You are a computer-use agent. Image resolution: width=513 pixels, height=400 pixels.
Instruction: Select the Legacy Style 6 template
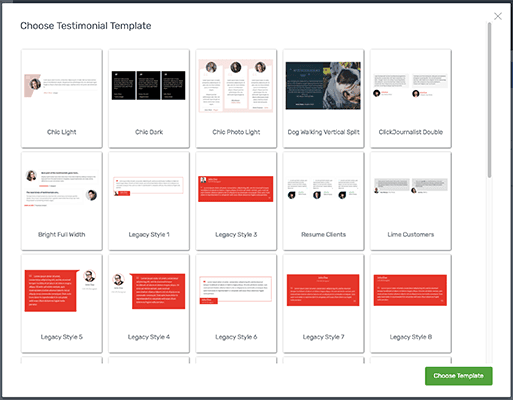[x=236, y=304]
